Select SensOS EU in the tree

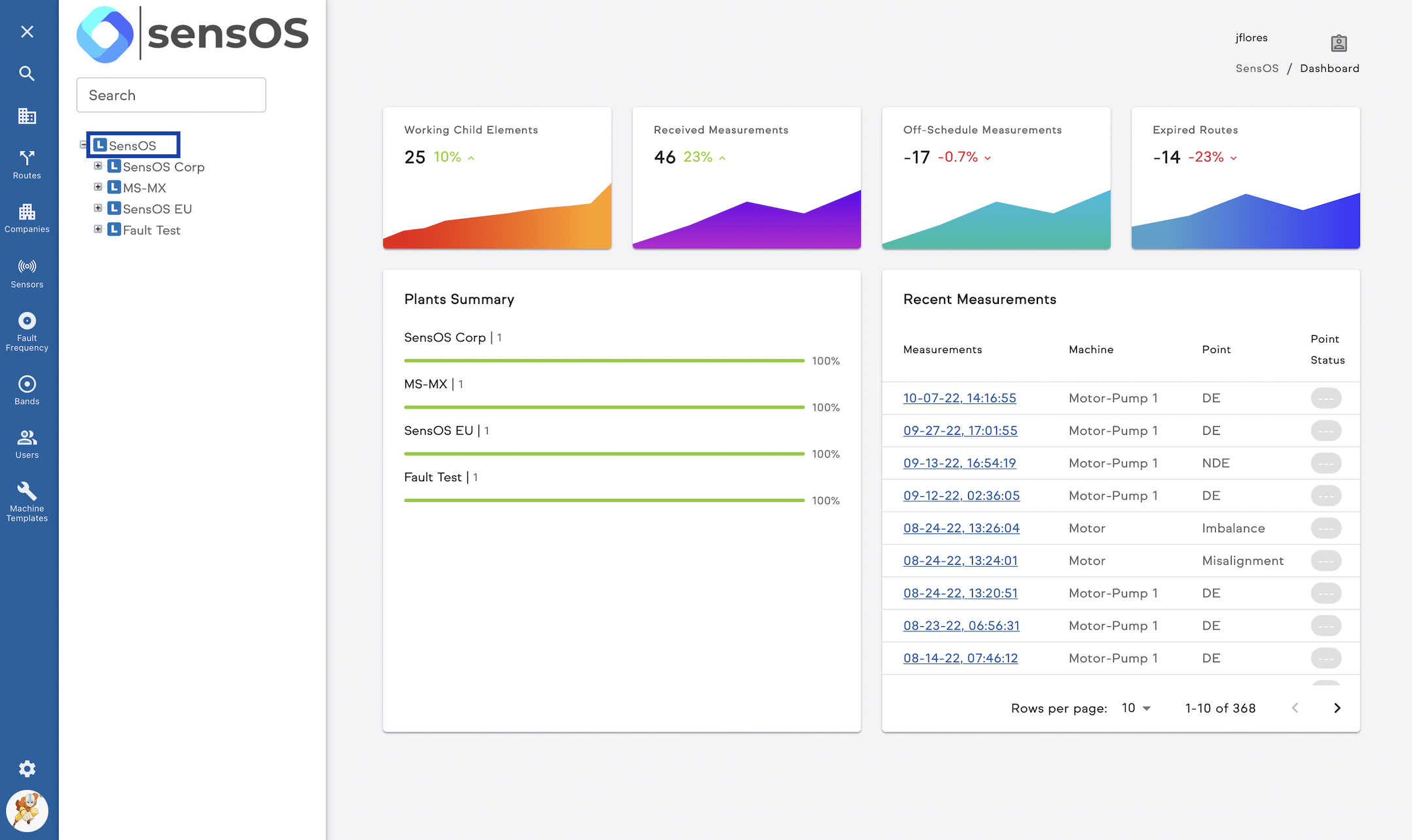[158, 209]
